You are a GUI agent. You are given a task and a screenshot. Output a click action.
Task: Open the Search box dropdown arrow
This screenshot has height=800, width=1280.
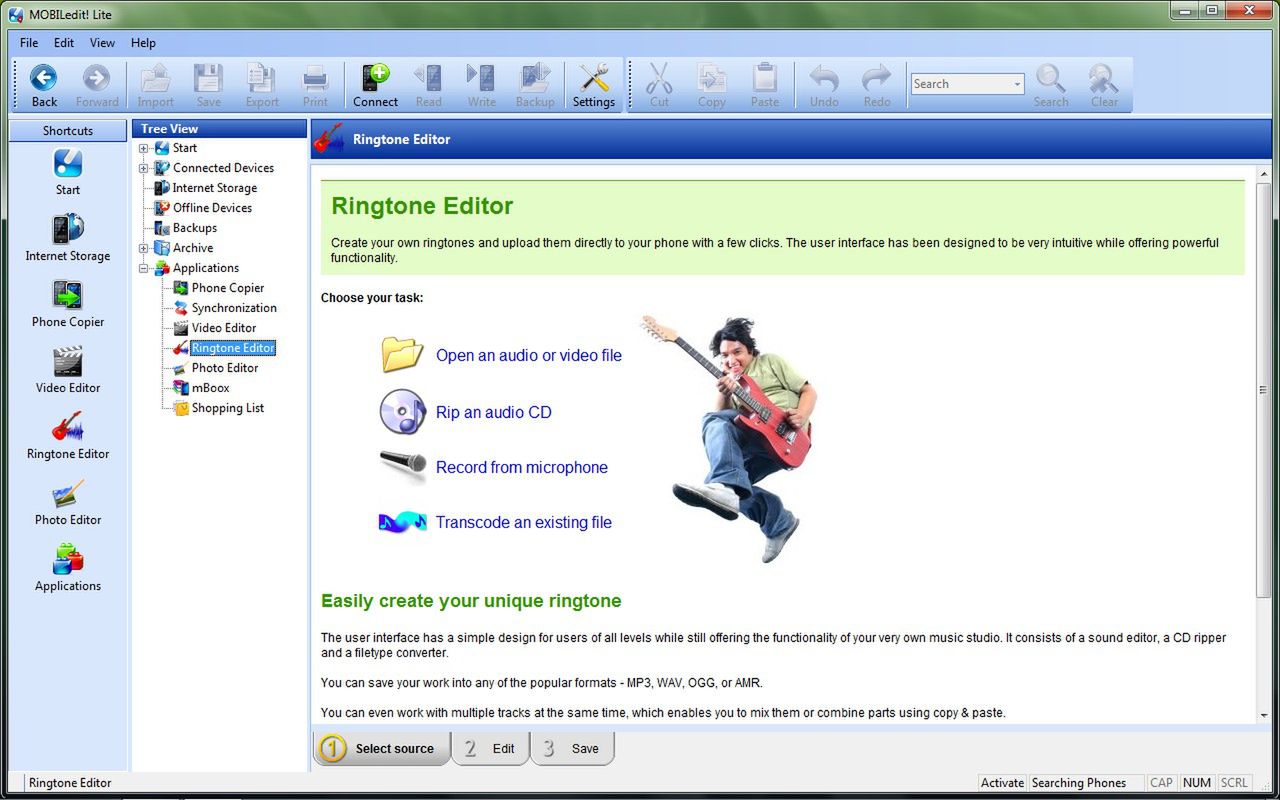tap(1017, 84)
